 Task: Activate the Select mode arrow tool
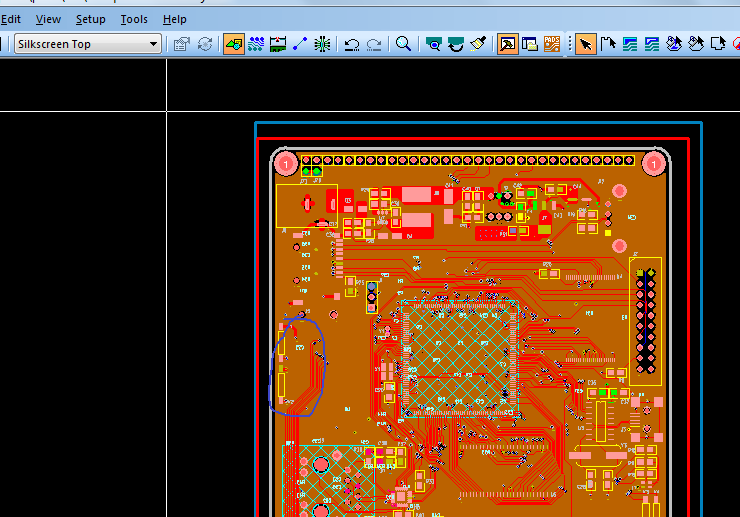pyautogui.click(x=586, y=44)
